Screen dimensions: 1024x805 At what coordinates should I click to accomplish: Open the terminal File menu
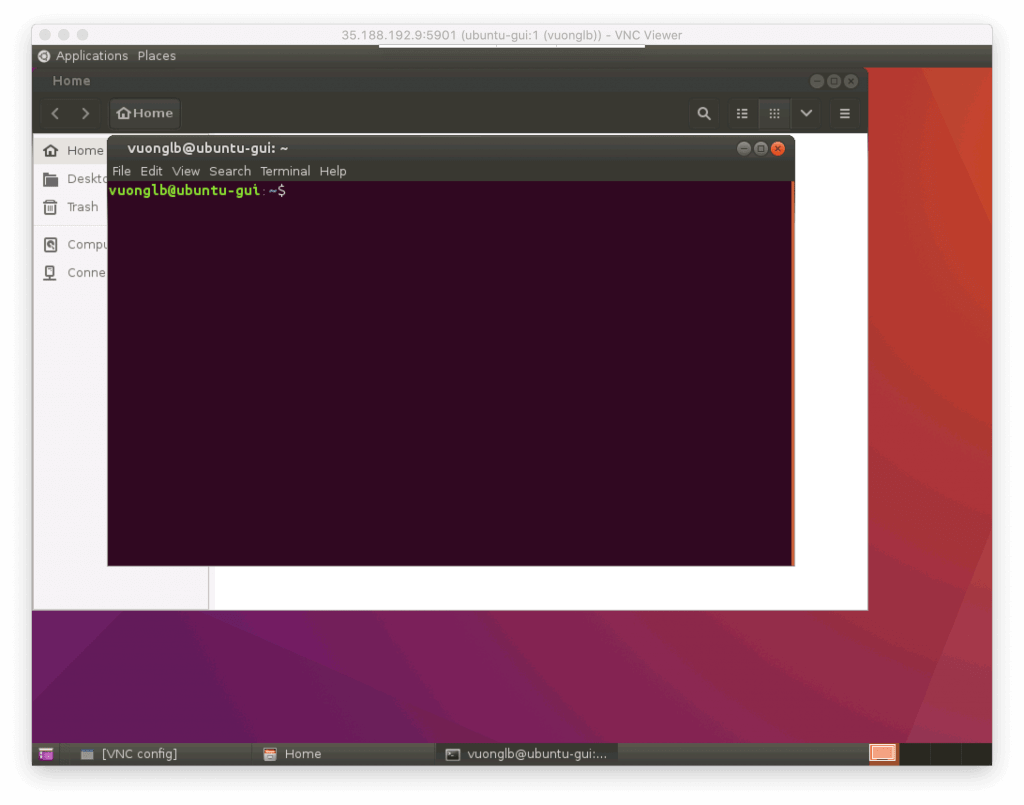pos(121,171)
